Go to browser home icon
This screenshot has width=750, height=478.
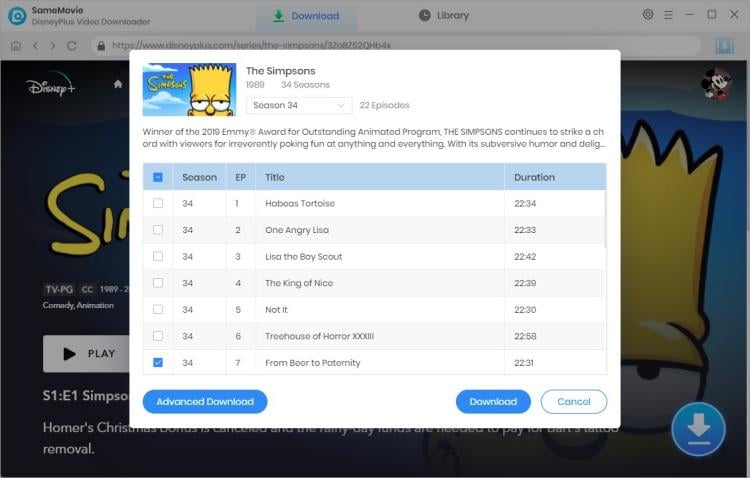[16, 46]
